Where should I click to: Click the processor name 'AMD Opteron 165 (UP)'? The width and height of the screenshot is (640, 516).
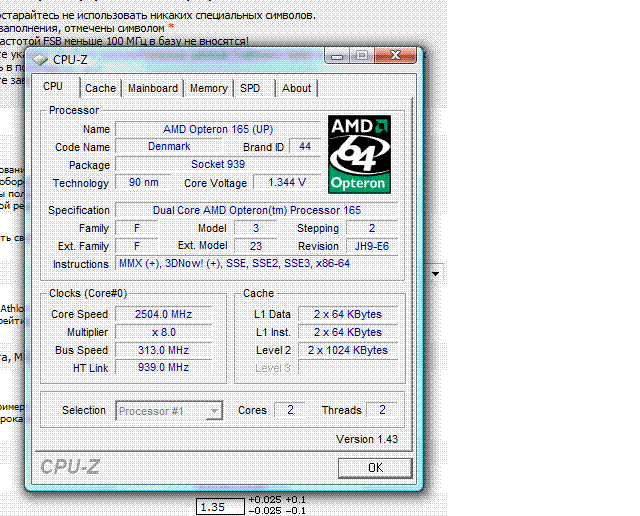[x=218, y=129]
